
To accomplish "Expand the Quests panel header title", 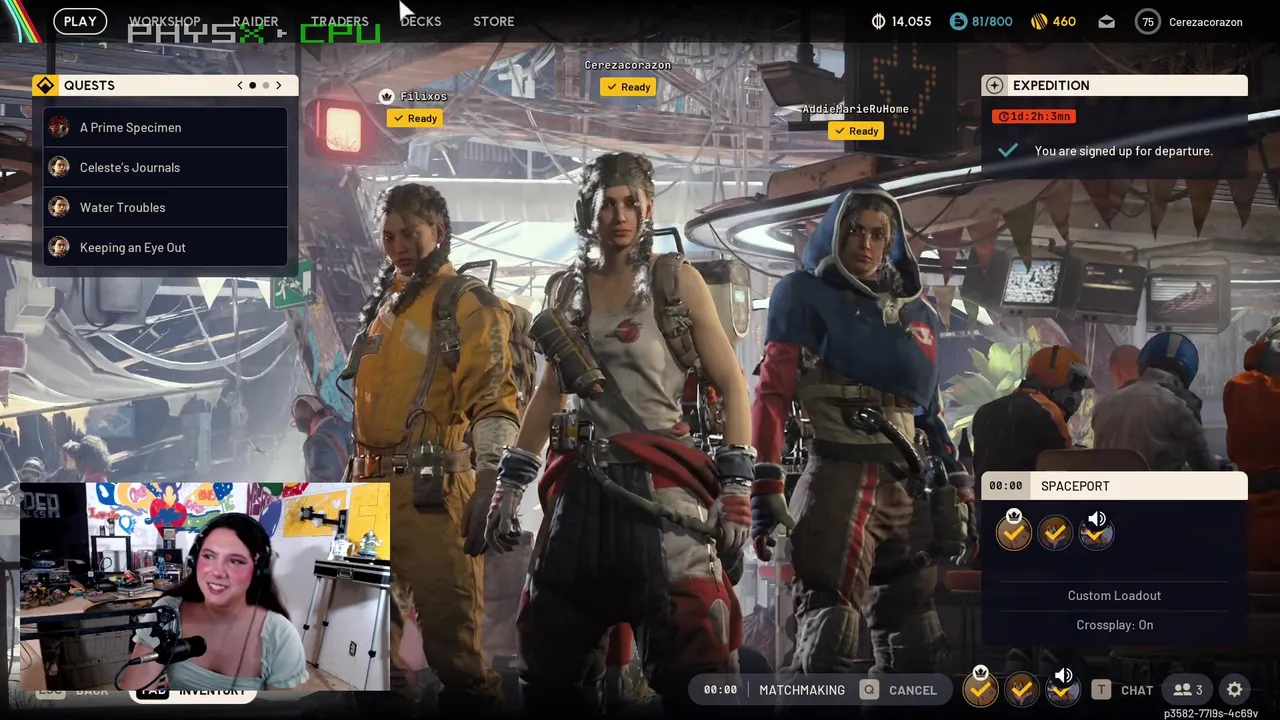I will tap(89, 85).
